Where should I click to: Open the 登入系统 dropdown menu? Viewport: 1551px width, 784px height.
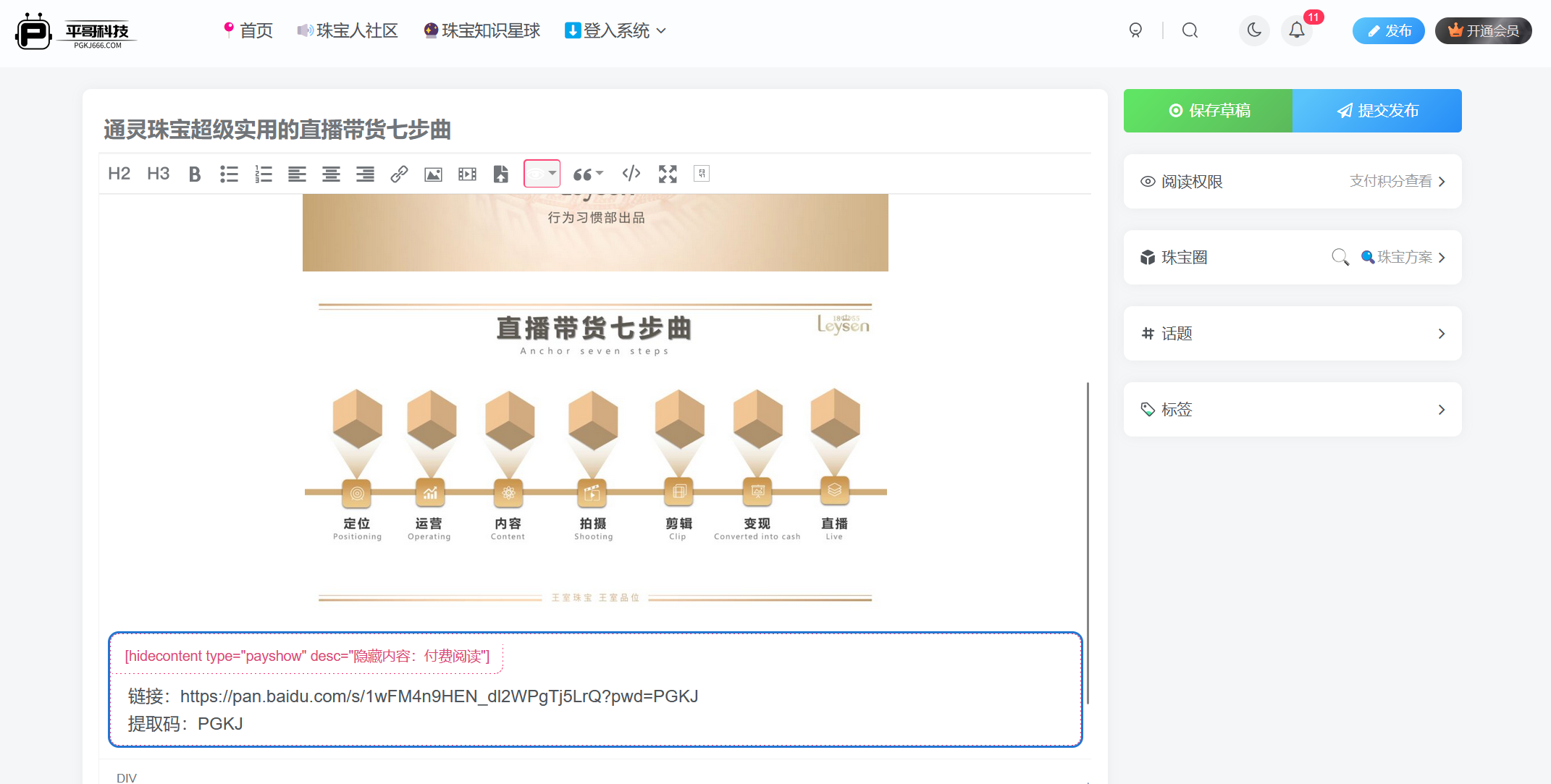[x=614, y=30]
